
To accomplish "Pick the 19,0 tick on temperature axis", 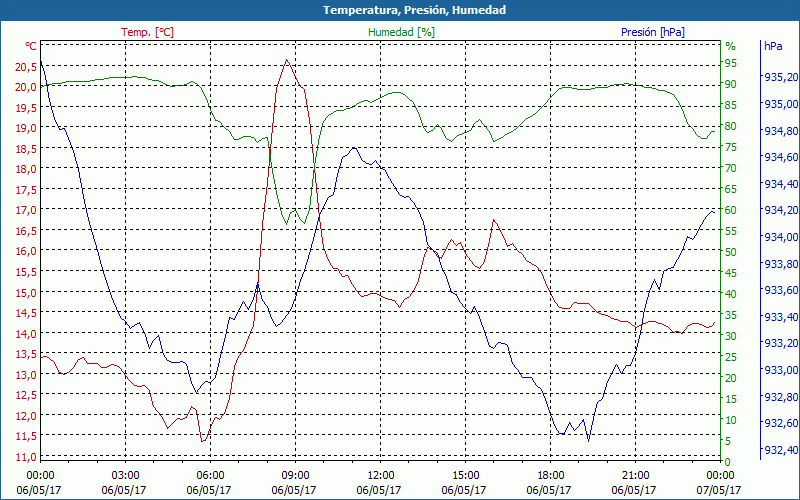I will pos(27,128).
